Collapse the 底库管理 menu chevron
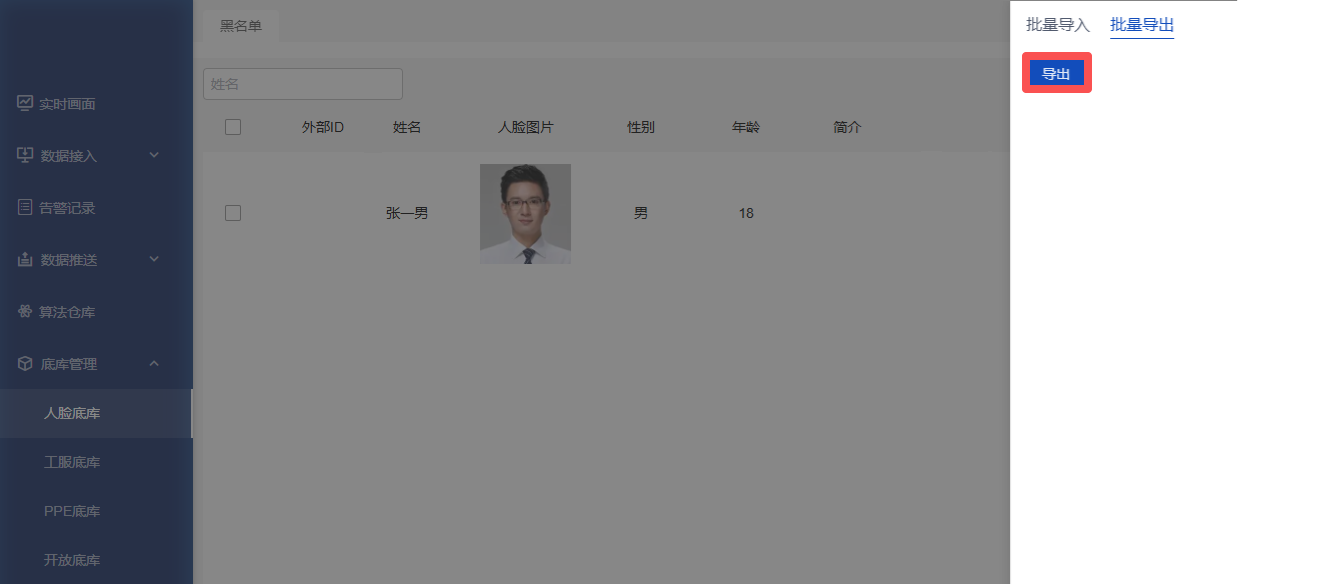 point(154,364)
